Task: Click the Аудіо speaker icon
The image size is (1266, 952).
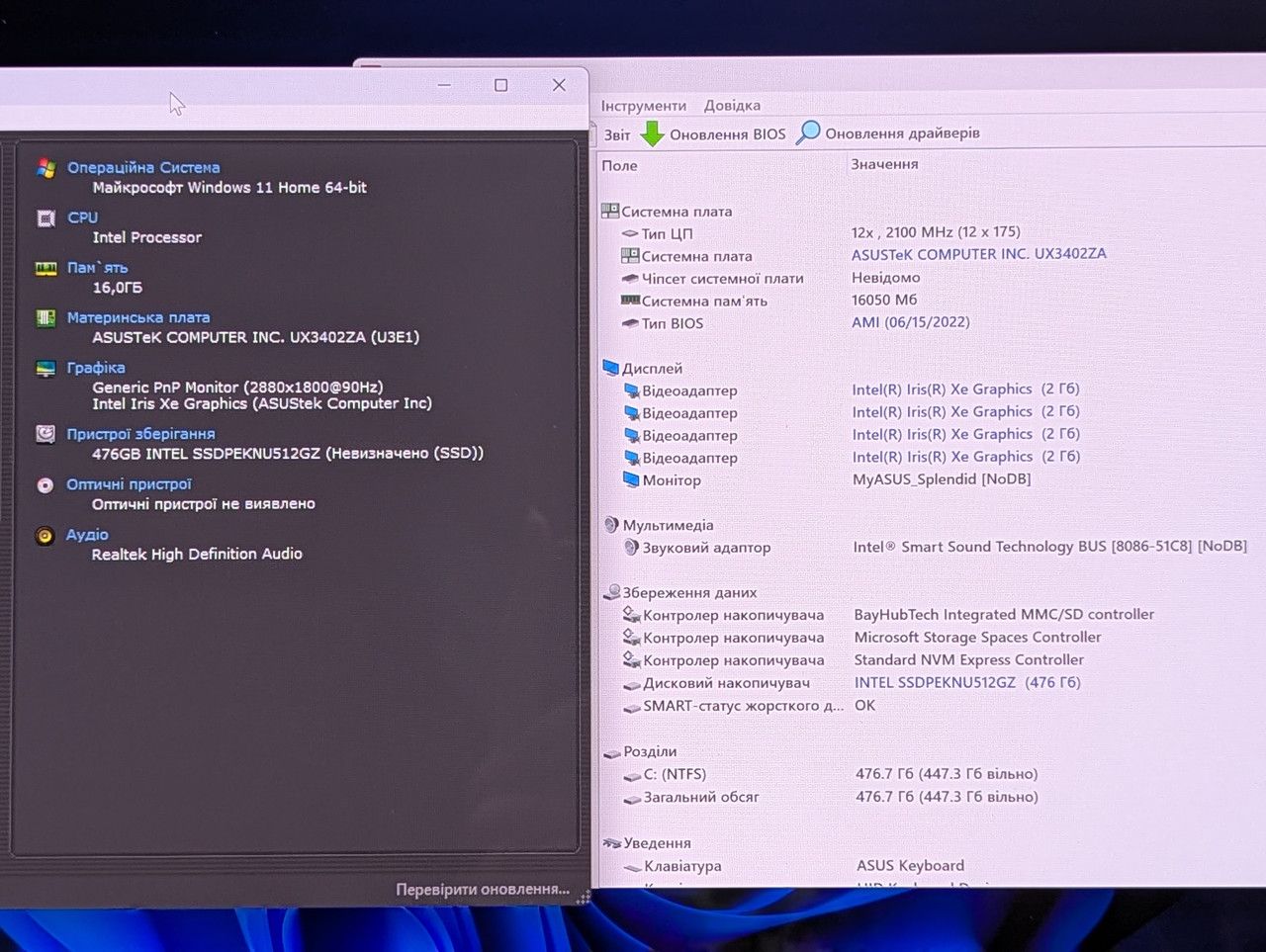Action: point(45,536)
